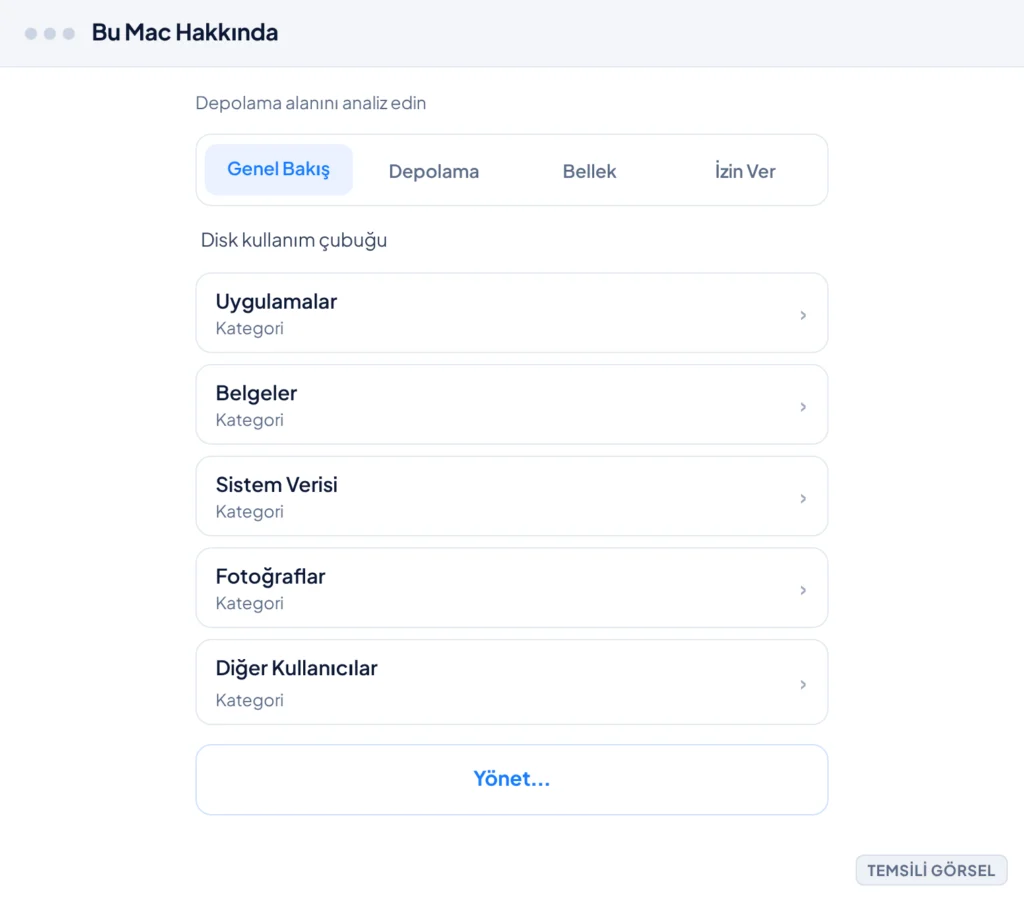The image size is (1024, 899).
Task: Expand the Fotoğraflar category chevron
Action: pos(803,590)
